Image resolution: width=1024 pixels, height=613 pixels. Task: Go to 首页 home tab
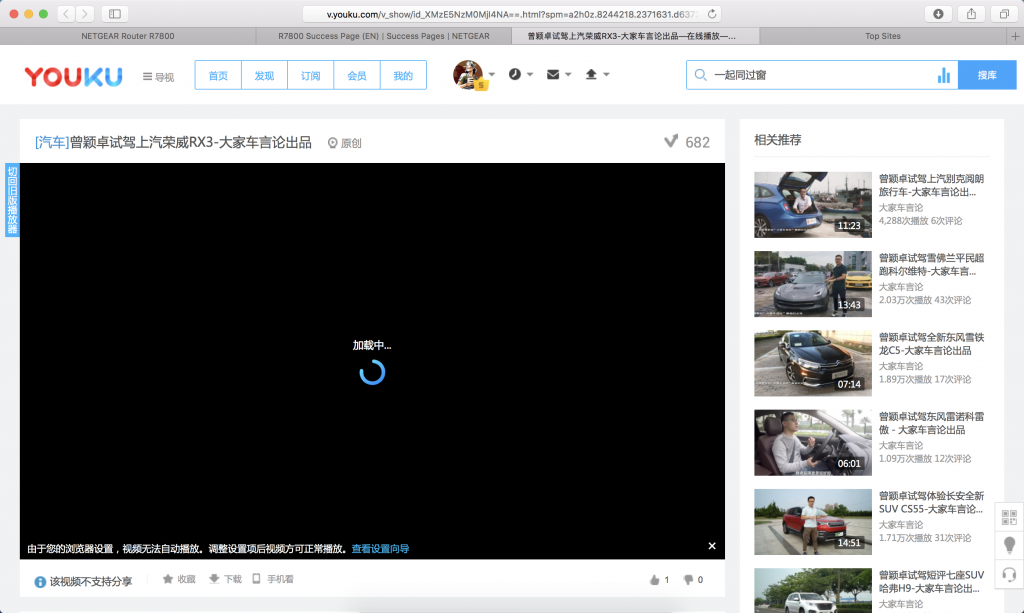pos(218,75)
